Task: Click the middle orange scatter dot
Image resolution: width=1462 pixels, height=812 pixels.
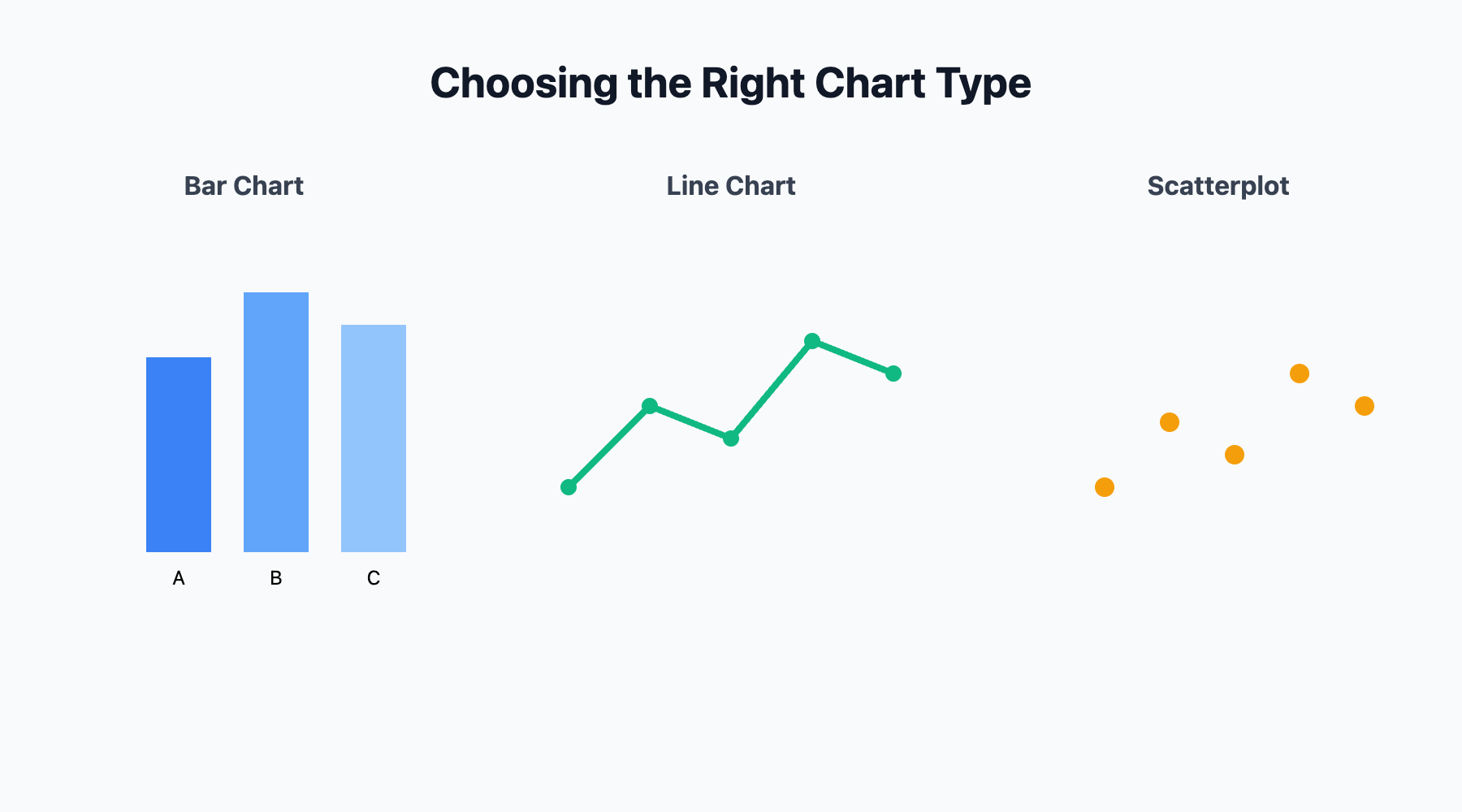Action: point(1235,455)
